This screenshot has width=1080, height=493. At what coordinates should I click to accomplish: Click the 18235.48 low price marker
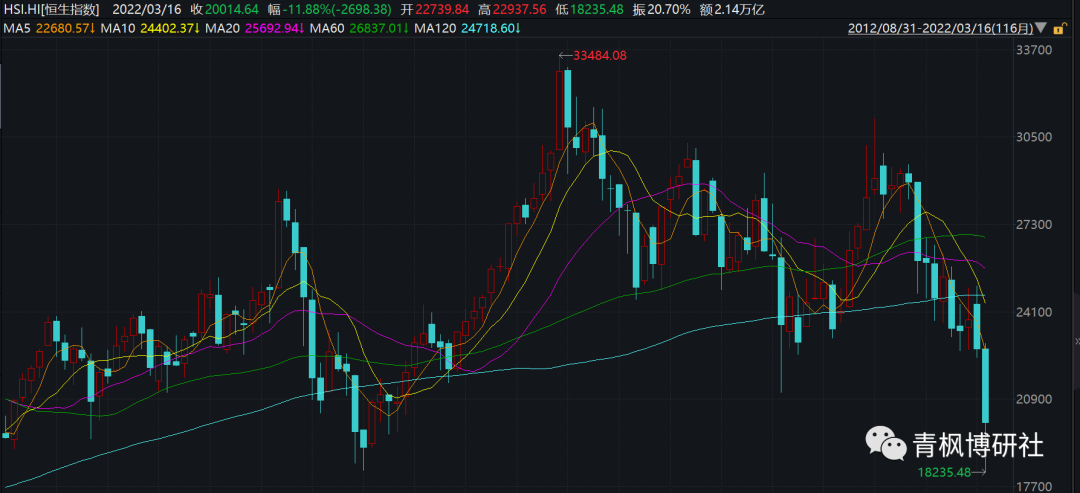[944, 472]
